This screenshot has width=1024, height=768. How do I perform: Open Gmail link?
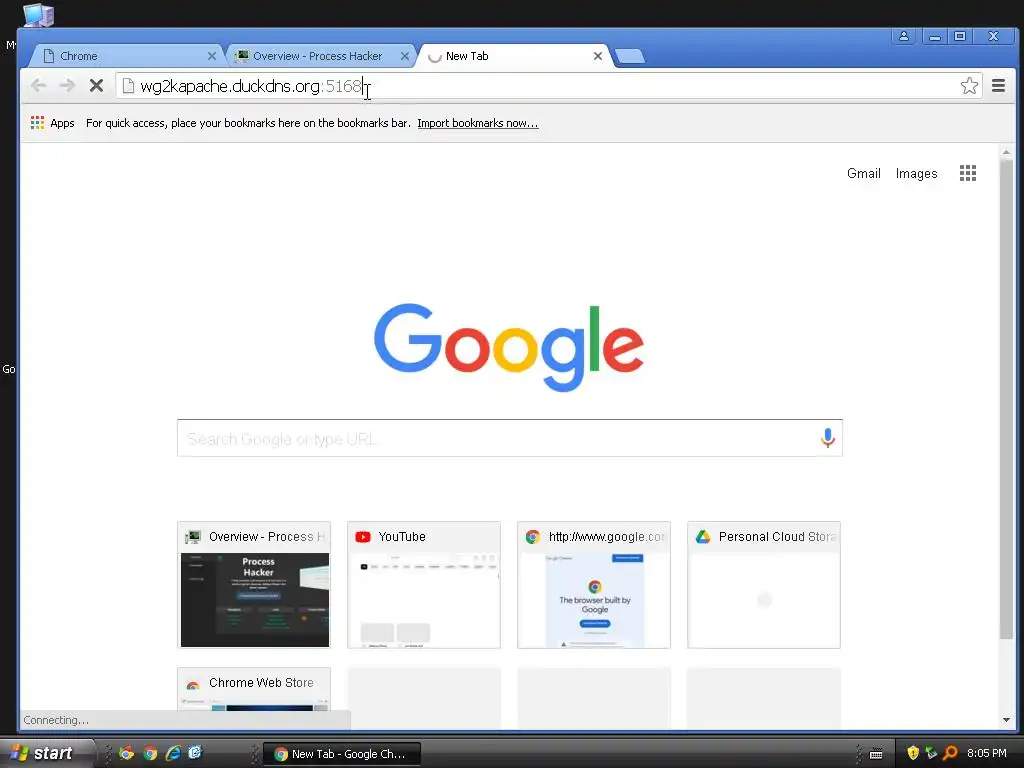863,173
